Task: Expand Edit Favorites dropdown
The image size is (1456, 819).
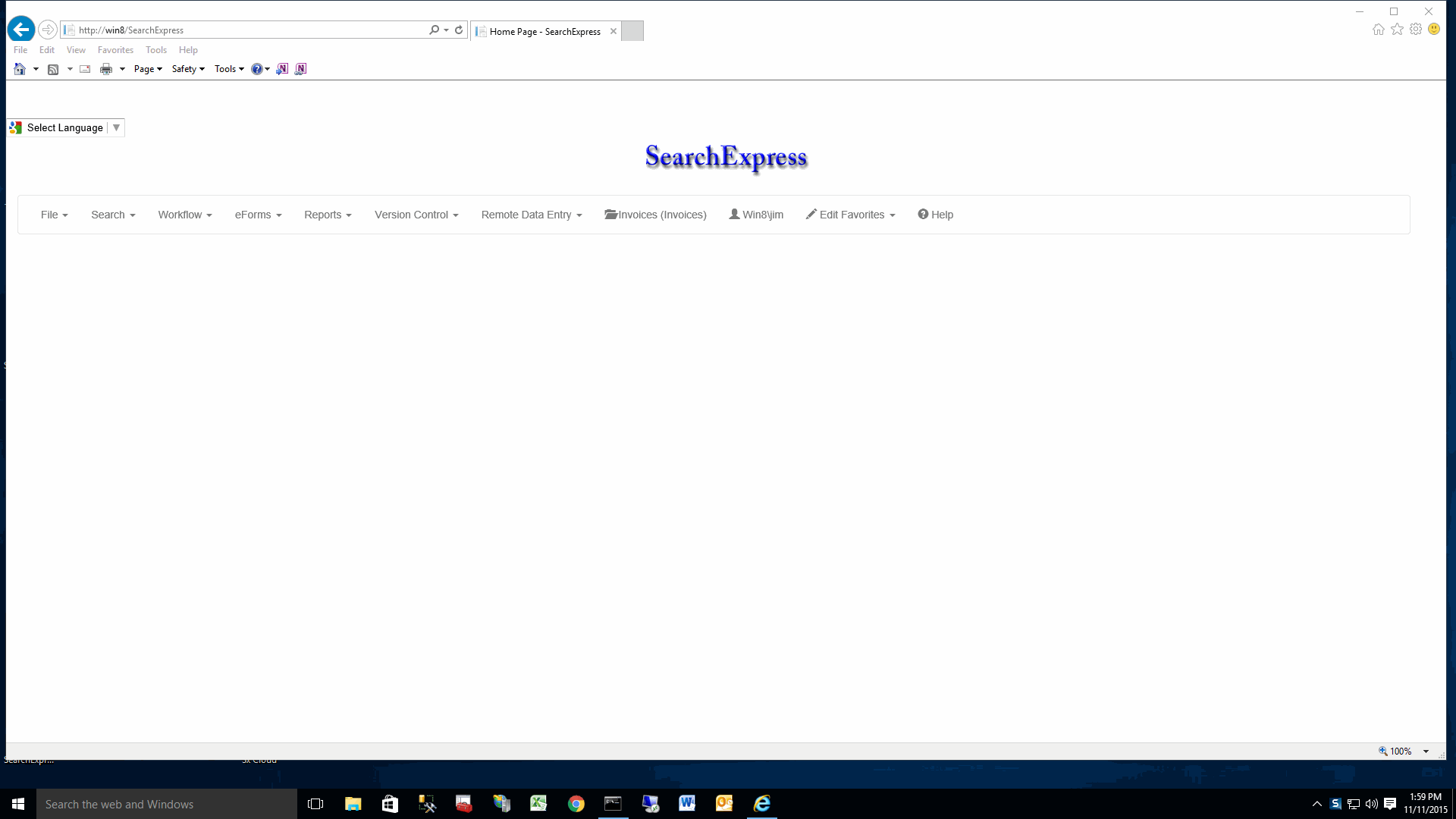Action: coord(850,215)
